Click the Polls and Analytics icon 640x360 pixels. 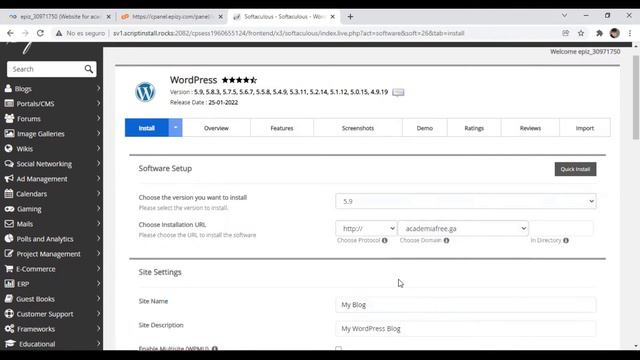coord(9,239)
